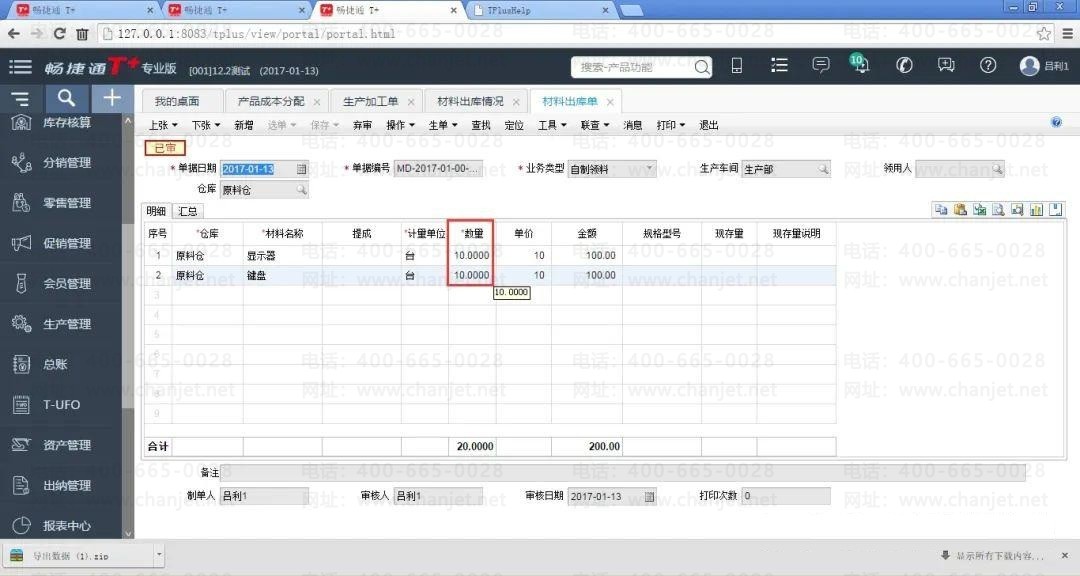The height and width of the screenshot is (576, 1080).
Task: Select the 汇总 sub-tab
Action: (187, 211)
